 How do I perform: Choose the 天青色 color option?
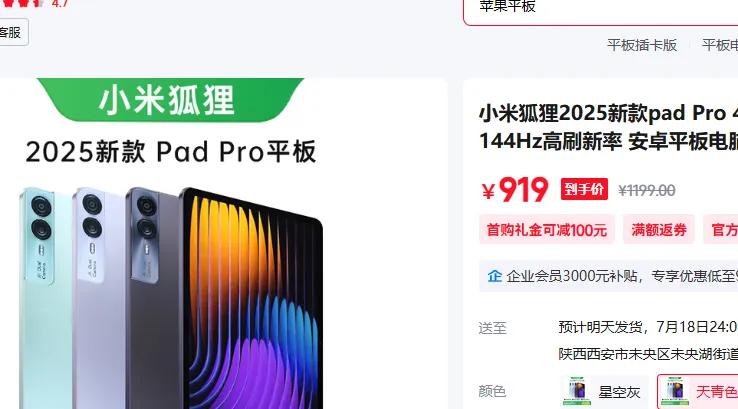coord(698,392)
